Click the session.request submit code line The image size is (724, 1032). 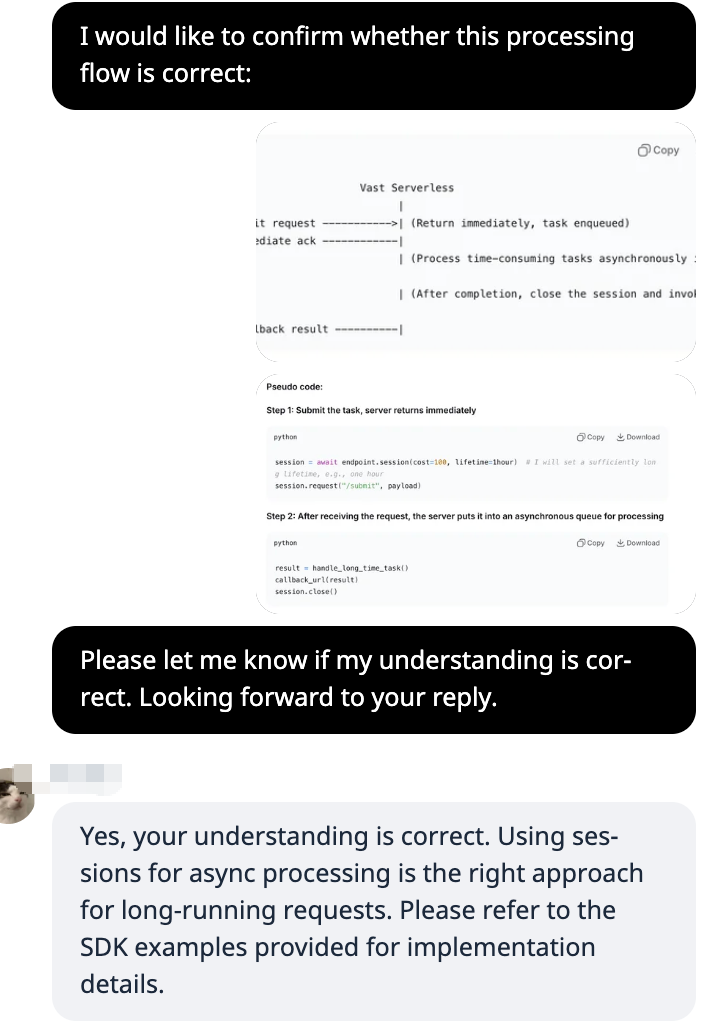pyautogui.click(x=348, y=486)
